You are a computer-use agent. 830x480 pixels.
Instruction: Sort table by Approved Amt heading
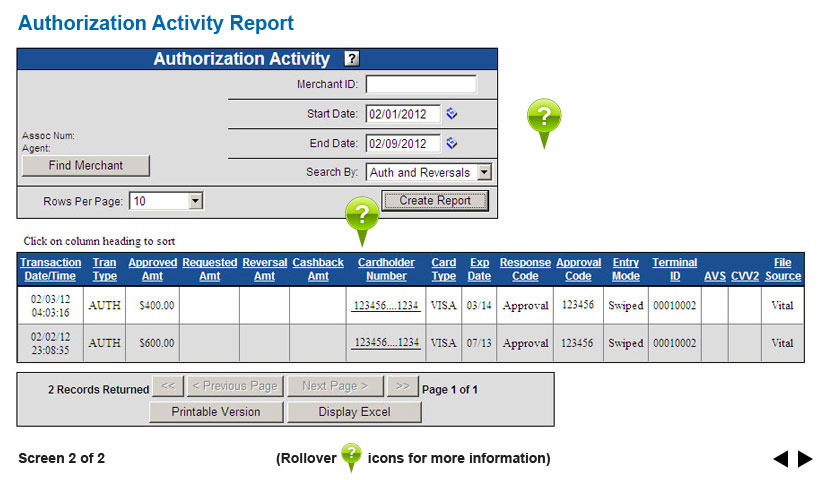coord(153,269)
